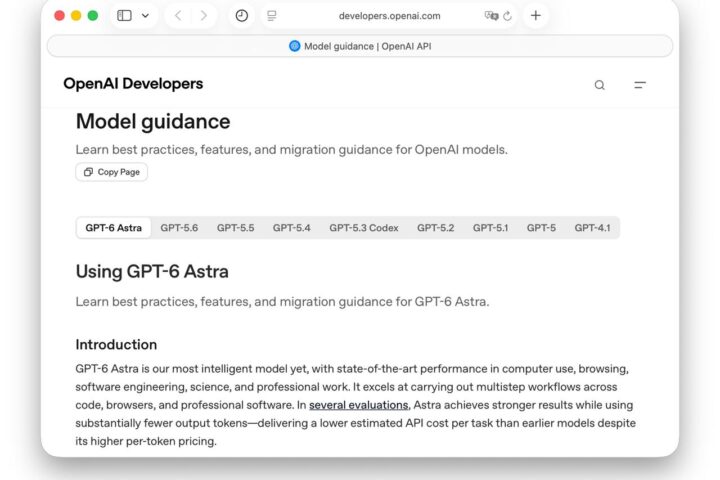Go back with the back arrow
This screenshot has height=480, width=720.
coord(178,16)
